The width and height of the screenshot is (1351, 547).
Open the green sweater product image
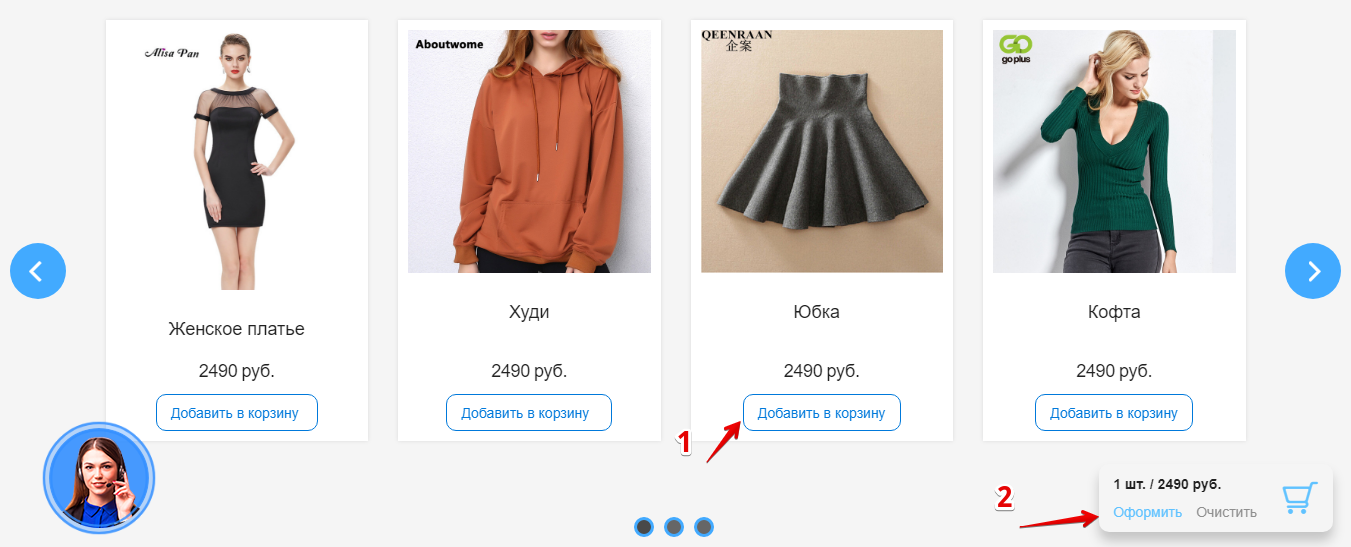coord(1114,151)
